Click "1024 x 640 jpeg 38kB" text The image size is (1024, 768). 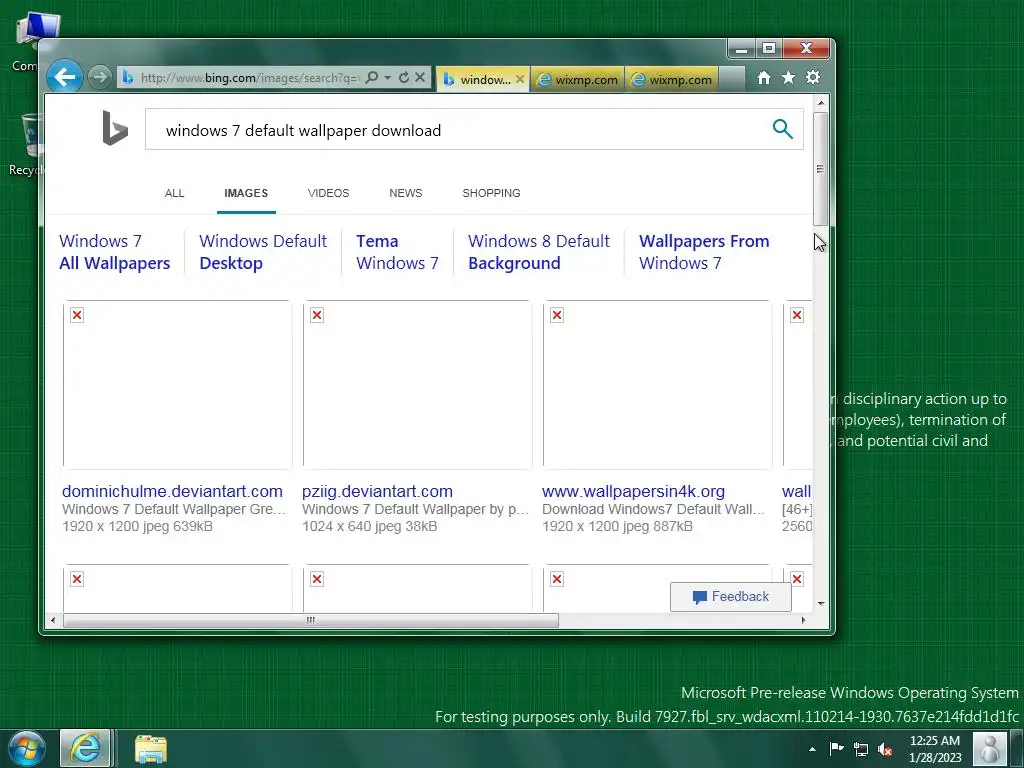370,526
